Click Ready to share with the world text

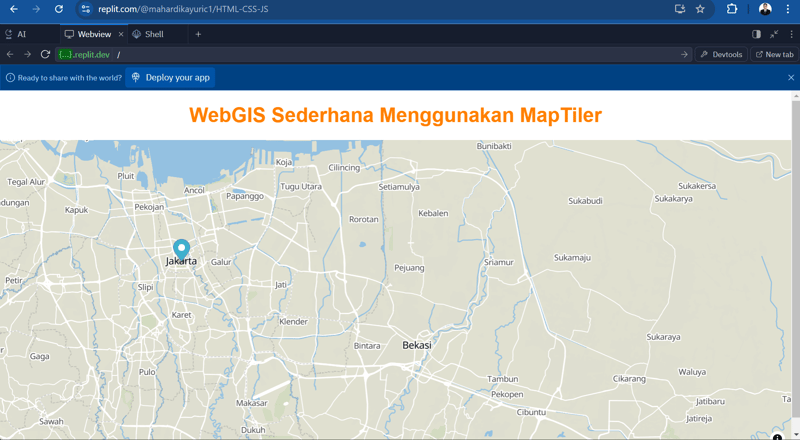(70, 78)
